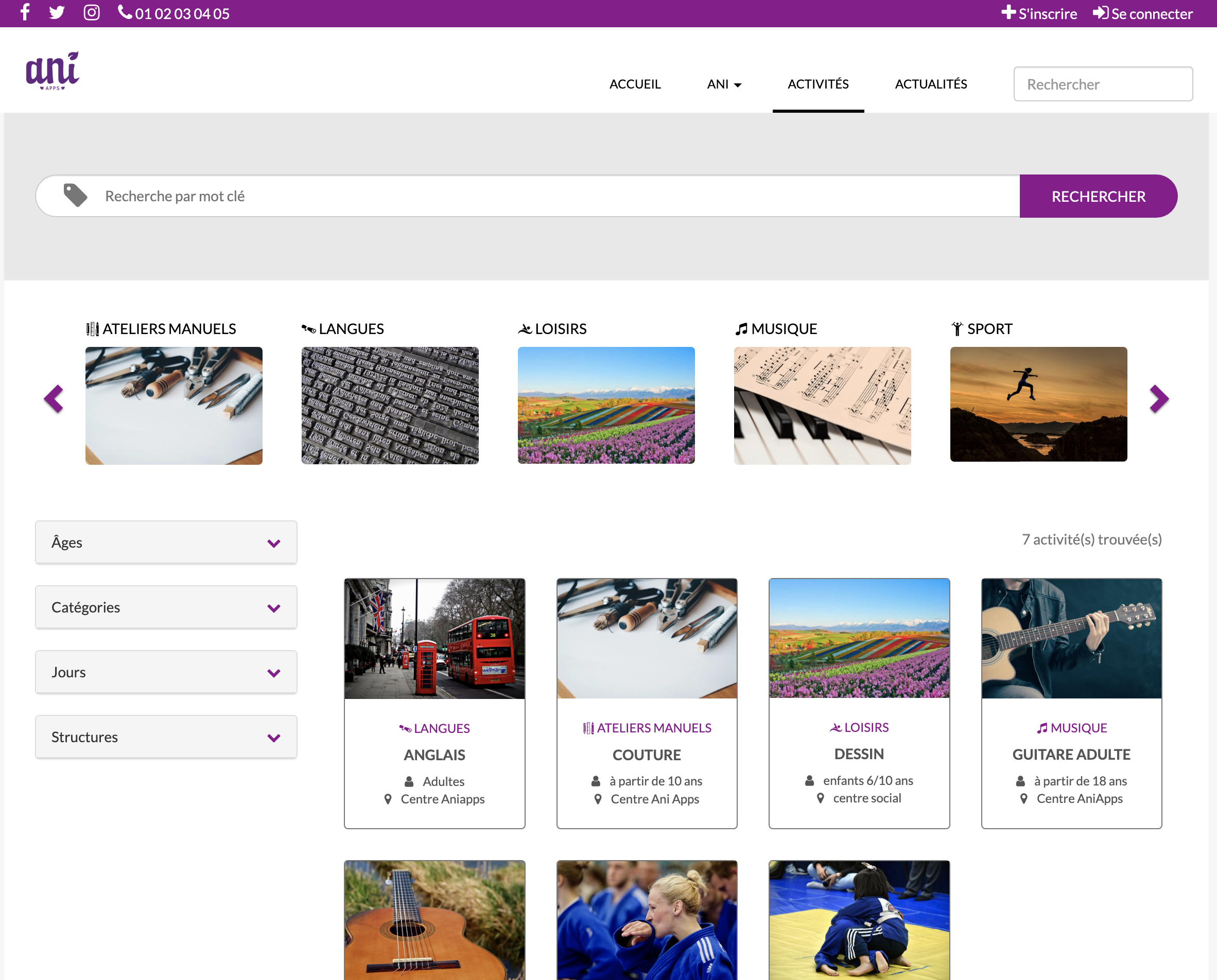Go to the ACCUEIL menu item
Image resolution: width=1217 pixels, height=980 pixels.
(x=635, y=84)
